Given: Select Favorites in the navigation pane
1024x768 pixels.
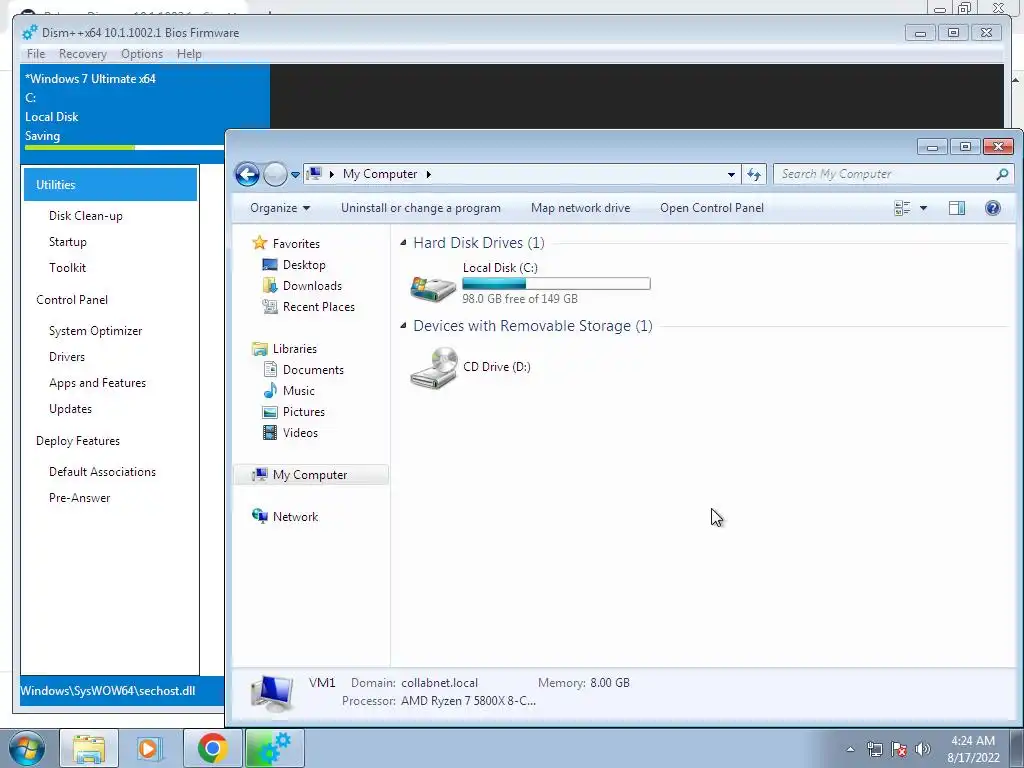Looking at the screenshot, I should coord(296,244).
